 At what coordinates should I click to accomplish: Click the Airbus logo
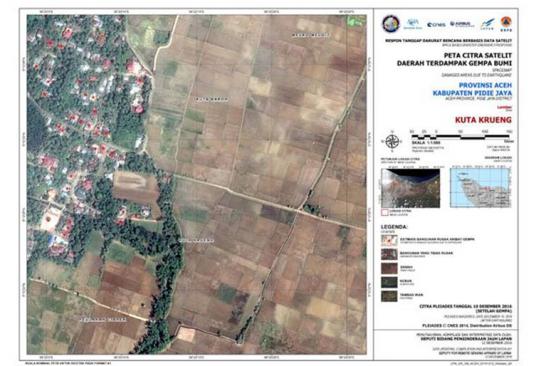pyautogui.click(x=462, y=24)
